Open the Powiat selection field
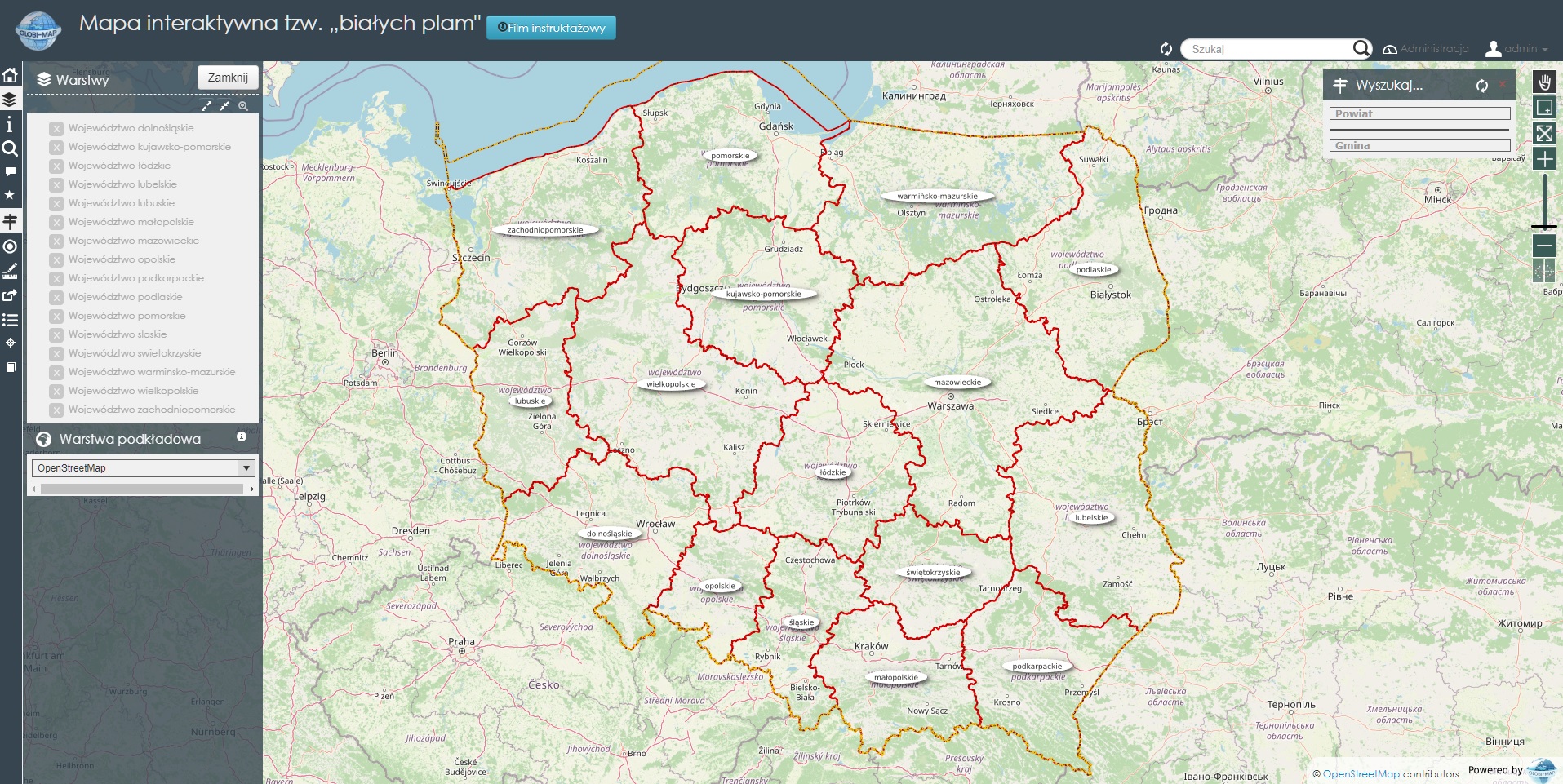1563x784 pixels. tap(1419, 114)
